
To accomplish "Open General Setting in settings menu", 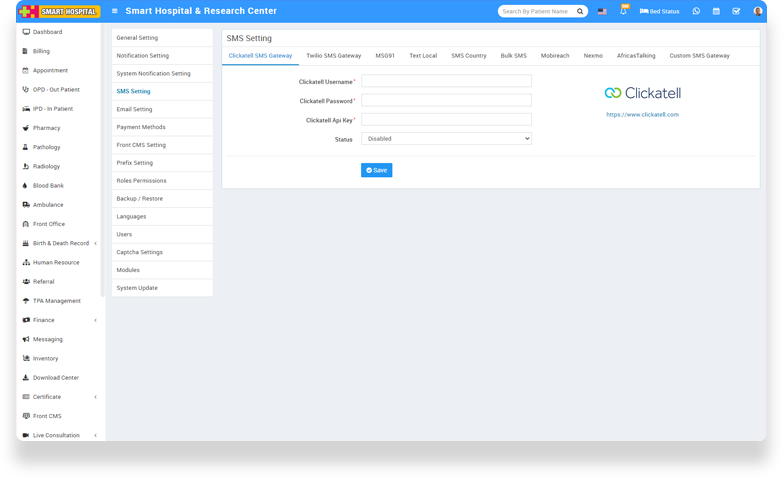I will click(x=162, y=38).
